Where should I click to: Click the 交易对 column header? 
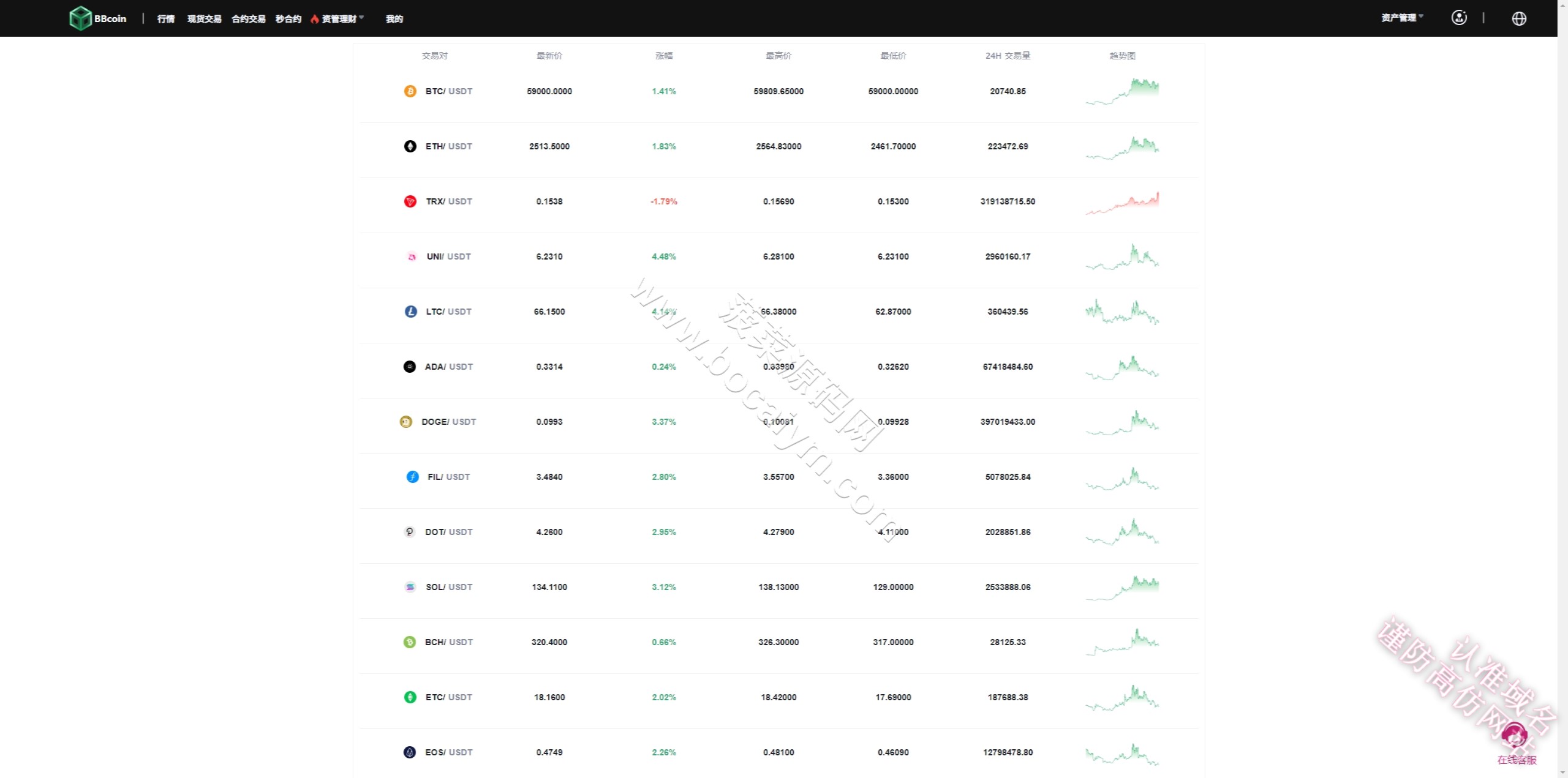pos(435,56)
